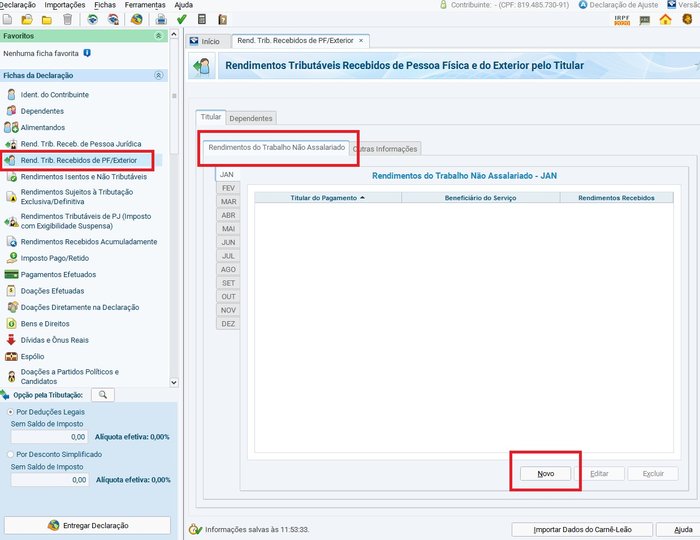The height and width of the screenshot is (540, 700).
Task: Click the sidebar scrollbar down arrow
Action: (x=175, y=381)
